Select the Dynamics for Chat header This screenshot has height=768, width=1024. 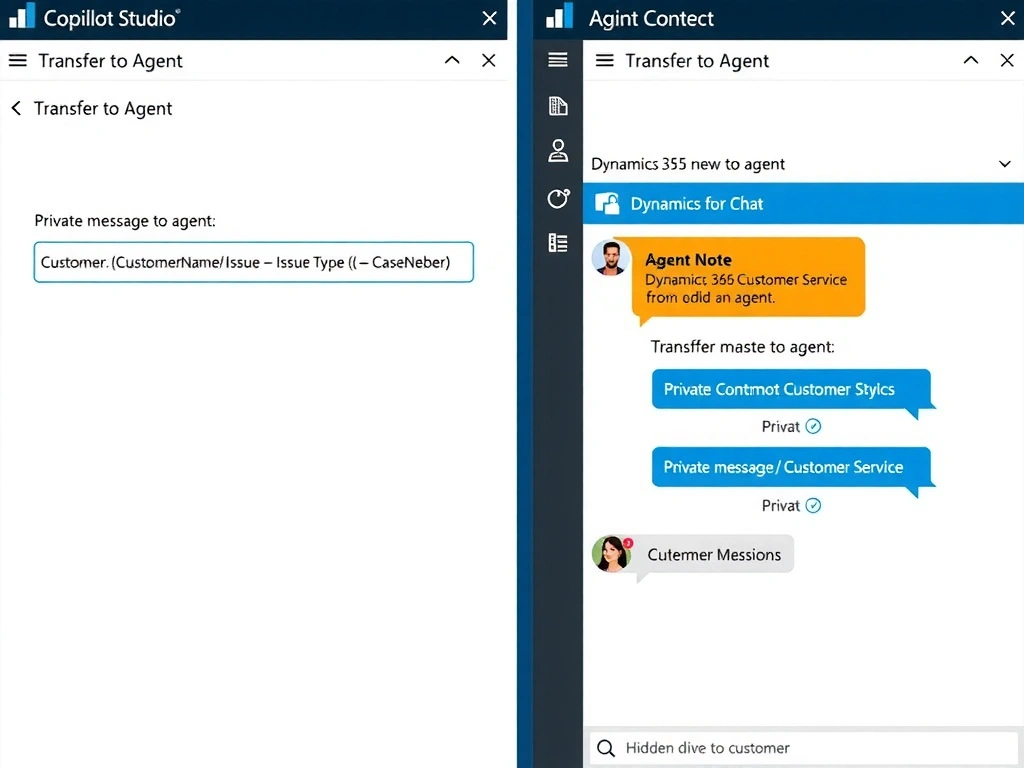(803, 204)
